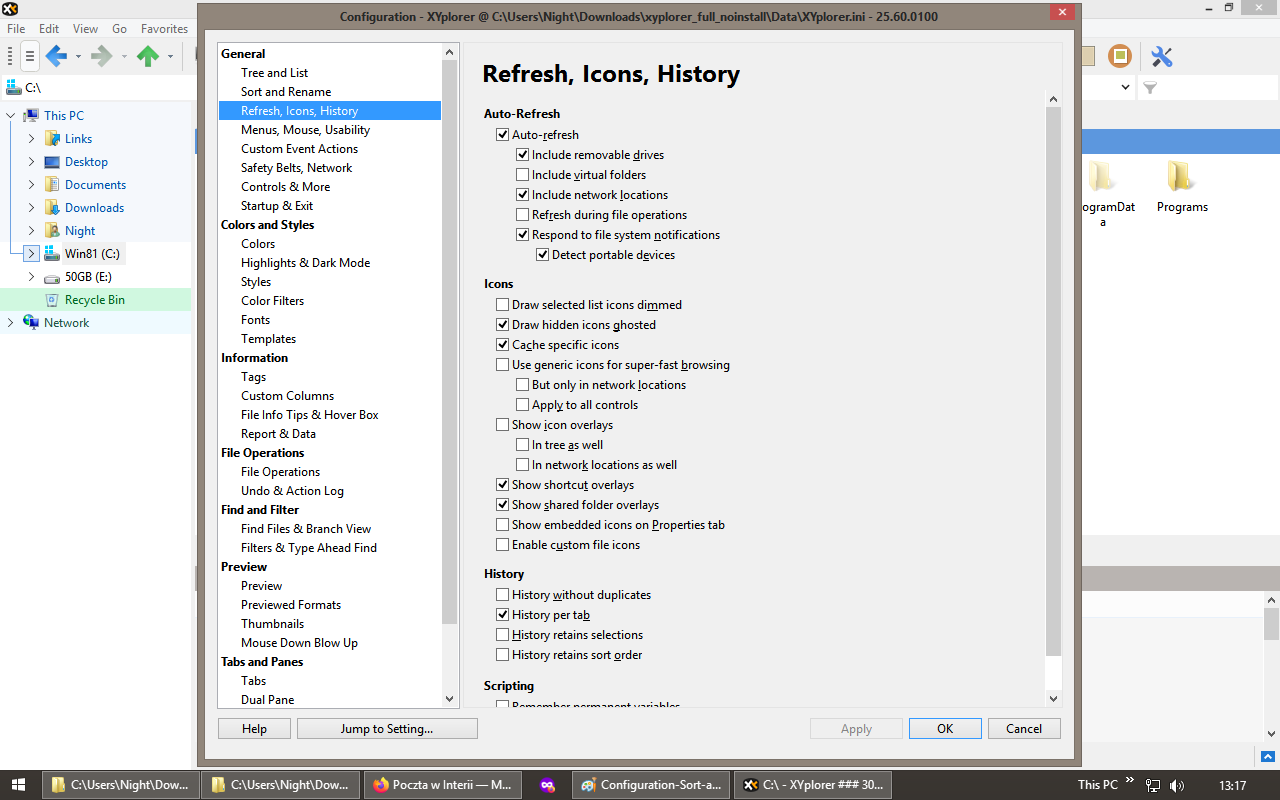The height and width of the screenshot is (800, 1280).
Task: Enable Include virtual folders
Action: pyautogui.click(x=522, y=174)
